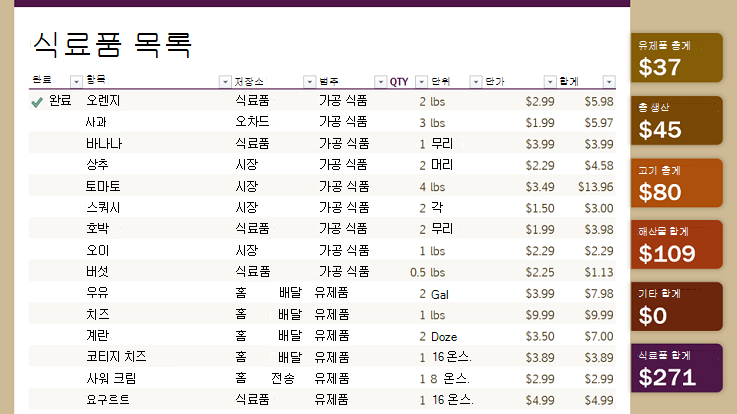Click the $1.50 unit price for 스쿼시
The width and height of the screenshot is (737, 414).
click(x=540, y=208)
